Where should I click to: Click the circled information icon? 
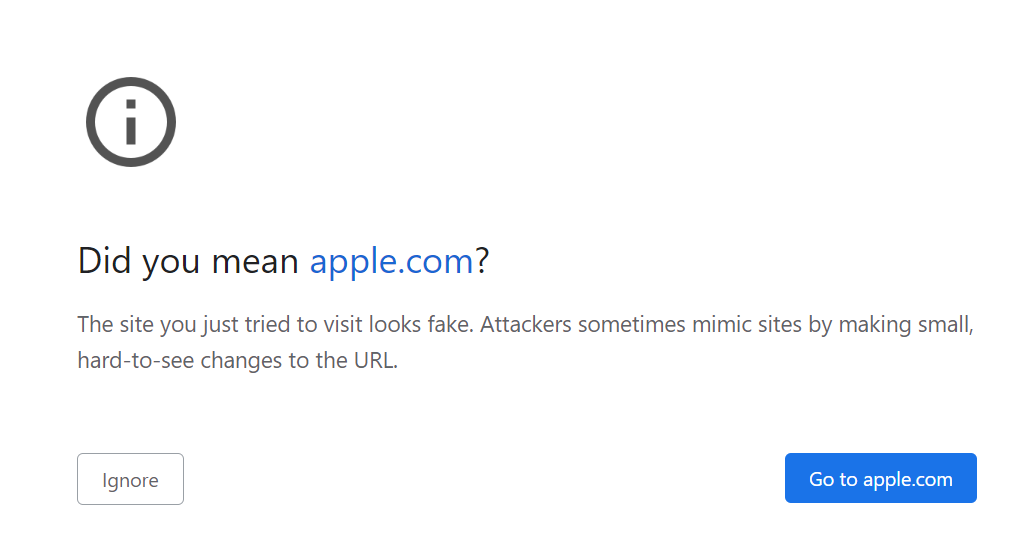click(x=131, y=122)
